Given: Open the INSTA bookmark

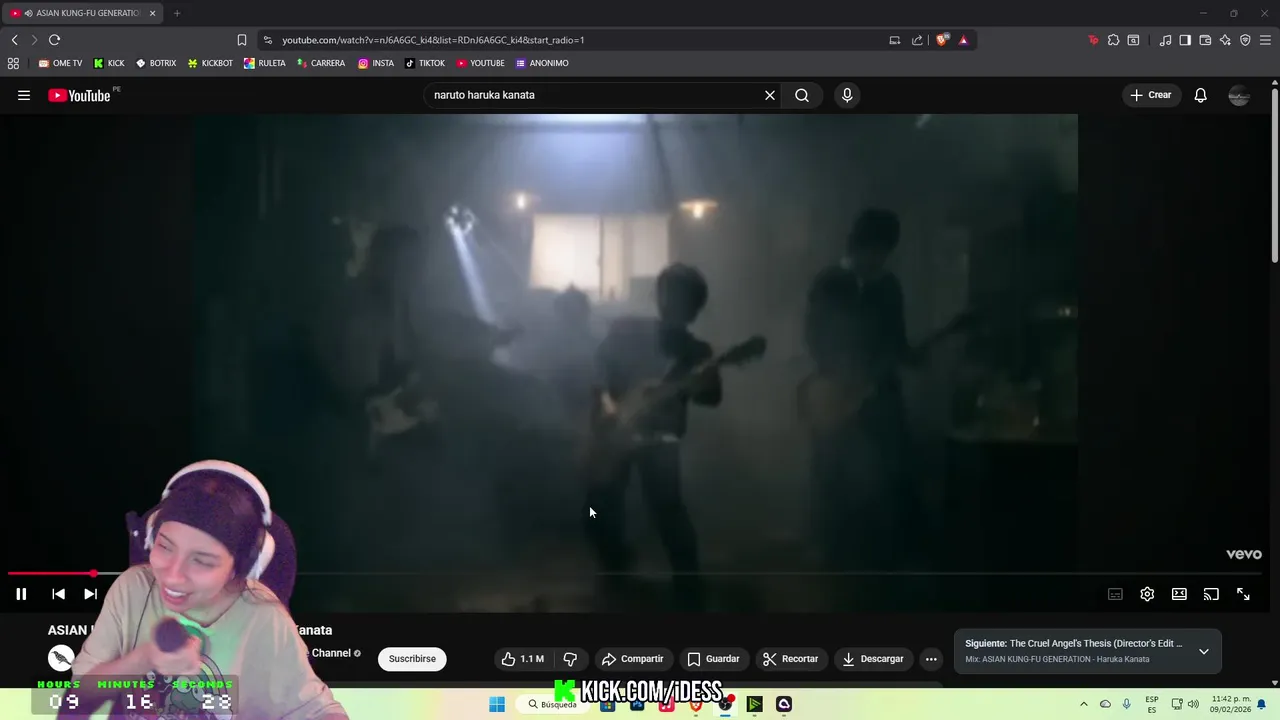Looking at the screenshot, I should pyautogui.click(x=376, y=63).
